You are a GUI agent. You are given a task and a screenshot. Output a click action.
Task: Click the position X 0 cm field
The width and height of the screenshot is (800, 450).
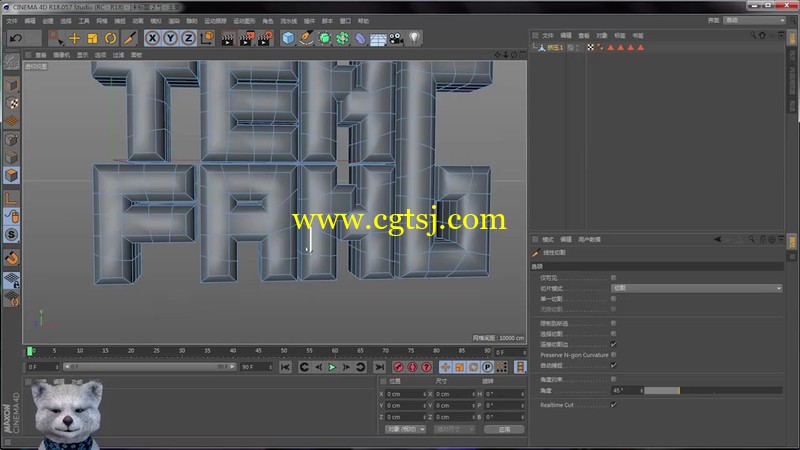click(405, 394)
